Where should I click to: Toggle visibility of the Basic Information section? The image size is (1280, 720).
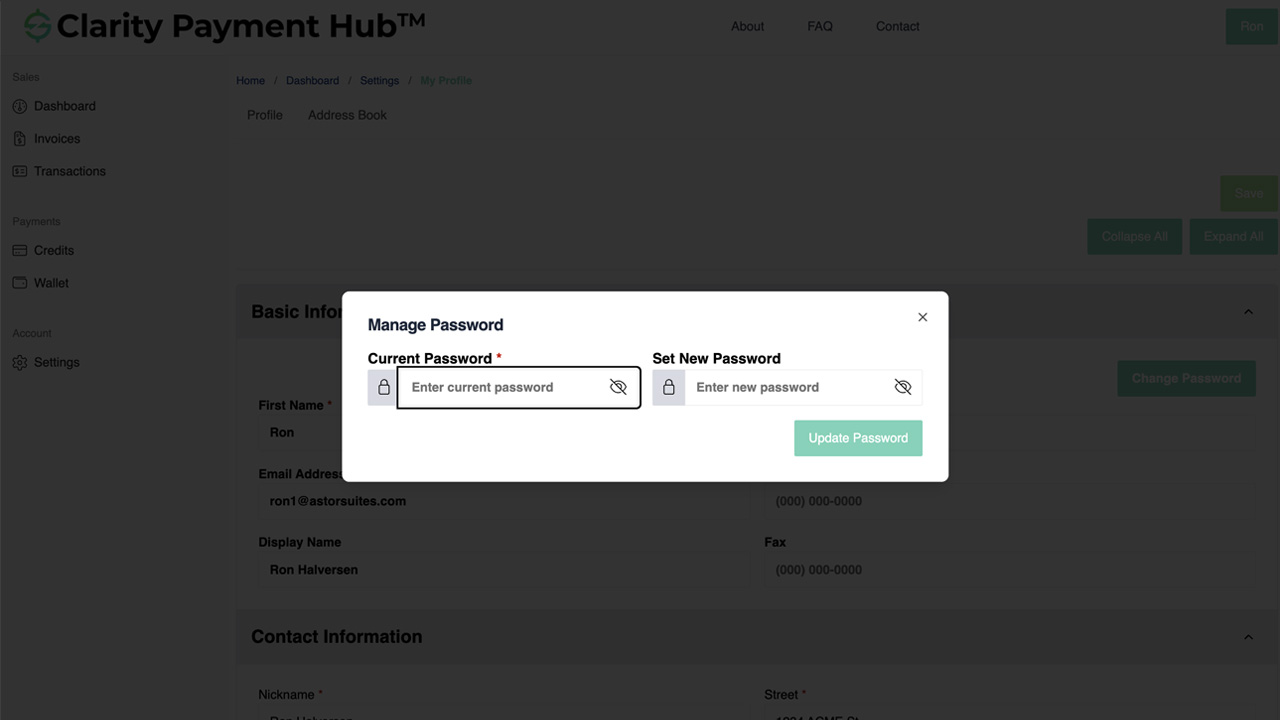click(1248, 311)
